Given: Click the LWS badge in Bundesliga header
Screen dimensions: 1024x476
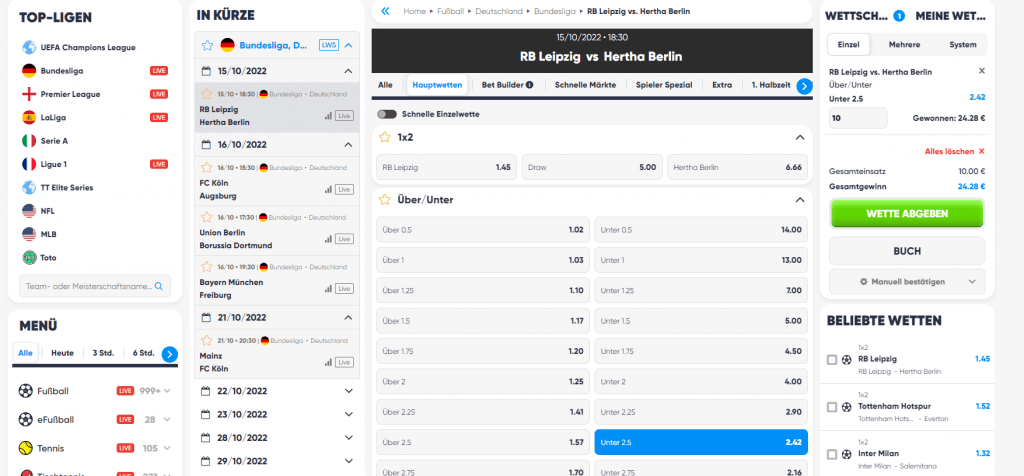Looking at the screenshot, I should click(328, 45).
